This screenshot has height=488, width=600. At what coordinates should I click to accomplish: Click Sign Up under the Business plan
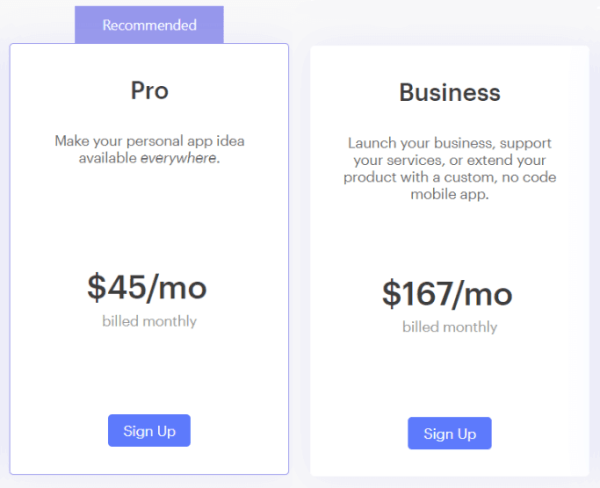[449, 434]
